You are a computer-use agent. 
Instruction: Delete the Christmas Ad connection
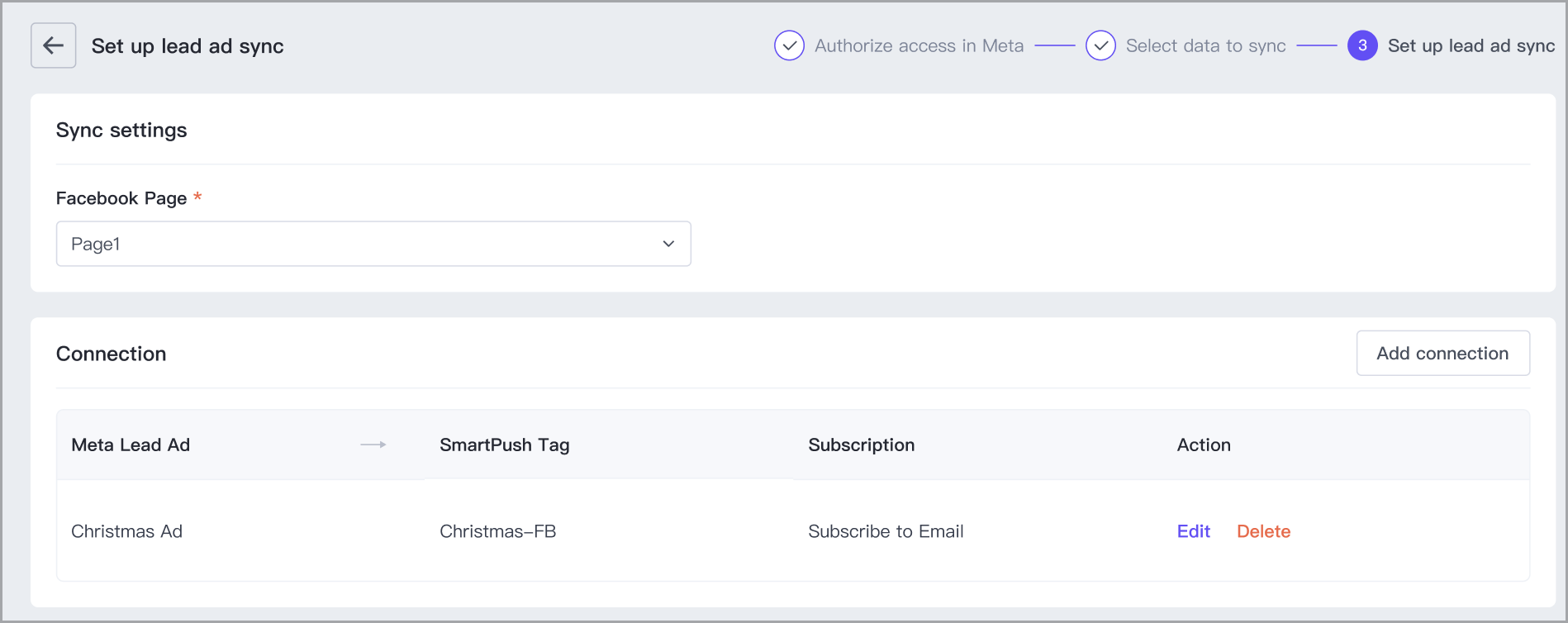coord(1263,531)
